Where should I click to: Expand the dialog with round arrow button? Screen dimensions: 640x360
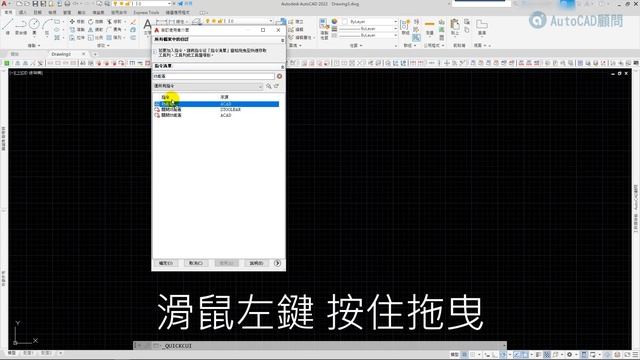pyautogui.click(x=277, y=263)
